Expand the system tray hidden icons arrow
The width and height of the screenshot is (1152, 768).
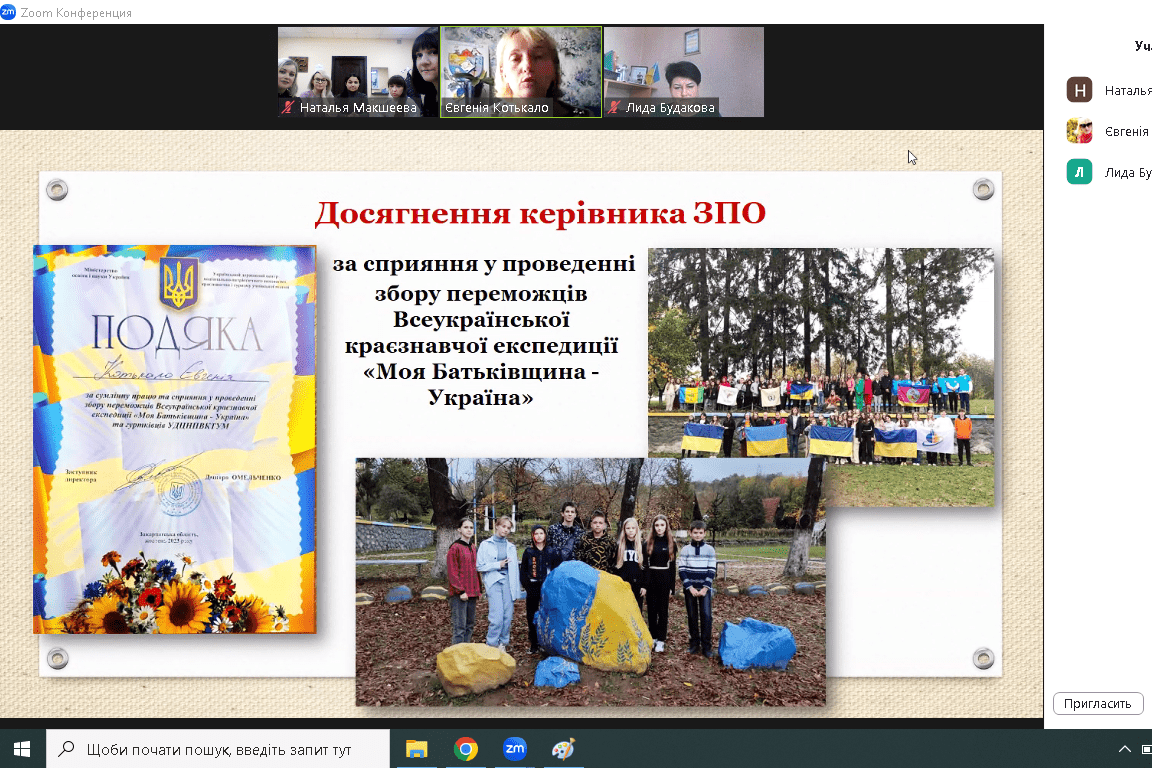pos(1125,749)
